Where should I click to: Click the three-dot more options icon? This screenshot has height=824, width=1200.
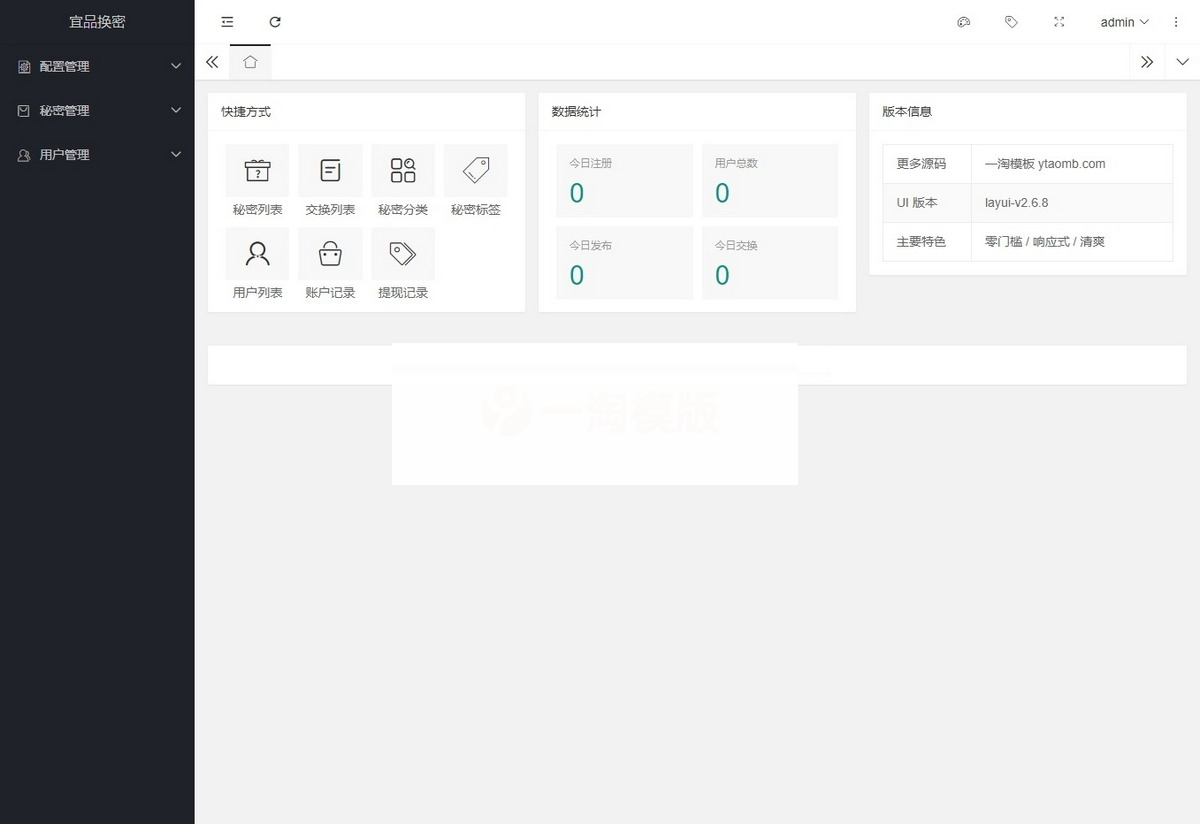[x=1176, y=22]
